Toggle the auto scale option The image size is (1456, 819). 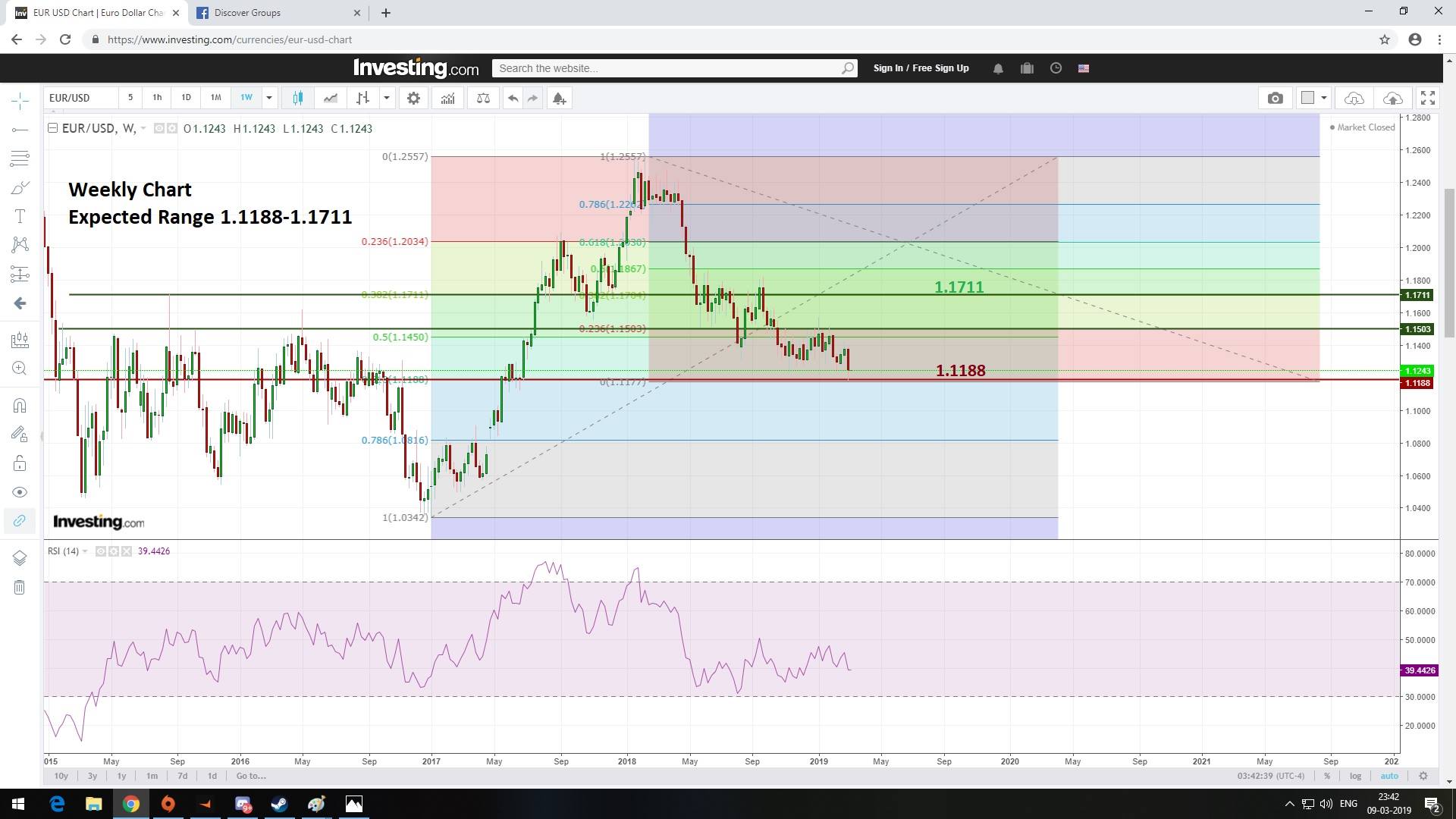coord(1389,776)
